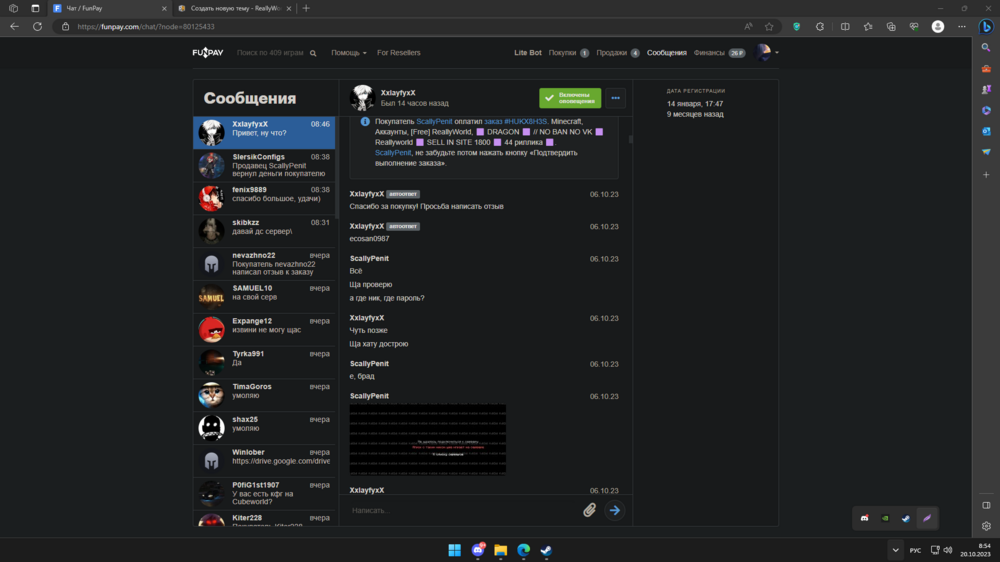Attach a file with paperclip icon
Viewport: 1000px width, 562px height.
pyautogui.click(x=589, y=510)
